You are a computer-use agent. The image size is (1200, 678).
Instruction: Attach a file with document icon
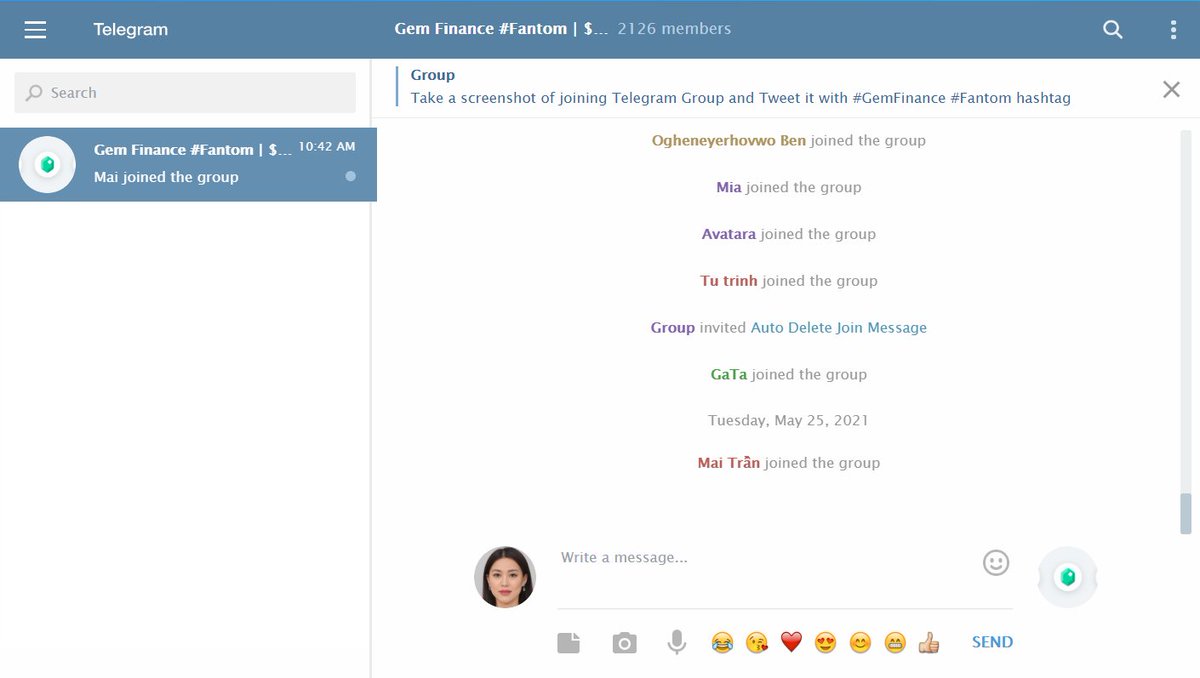coord(569,643)
